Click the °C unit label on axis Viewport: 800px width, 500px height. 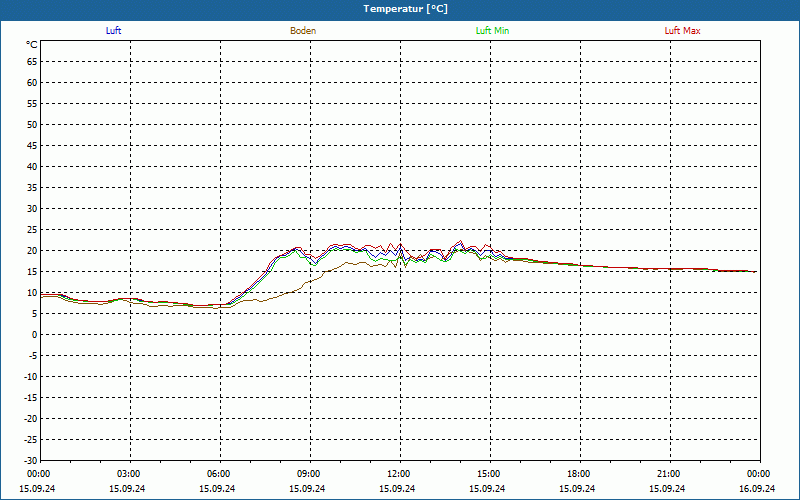tap(32, 45)
